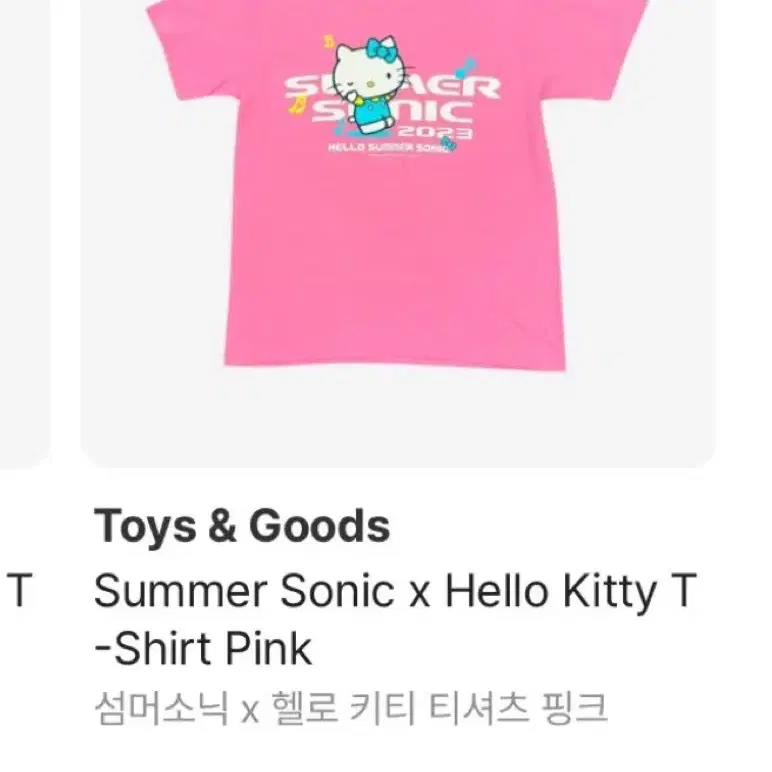
Task: Tap the 2023 text on the shirt
Action: point(435,133)
